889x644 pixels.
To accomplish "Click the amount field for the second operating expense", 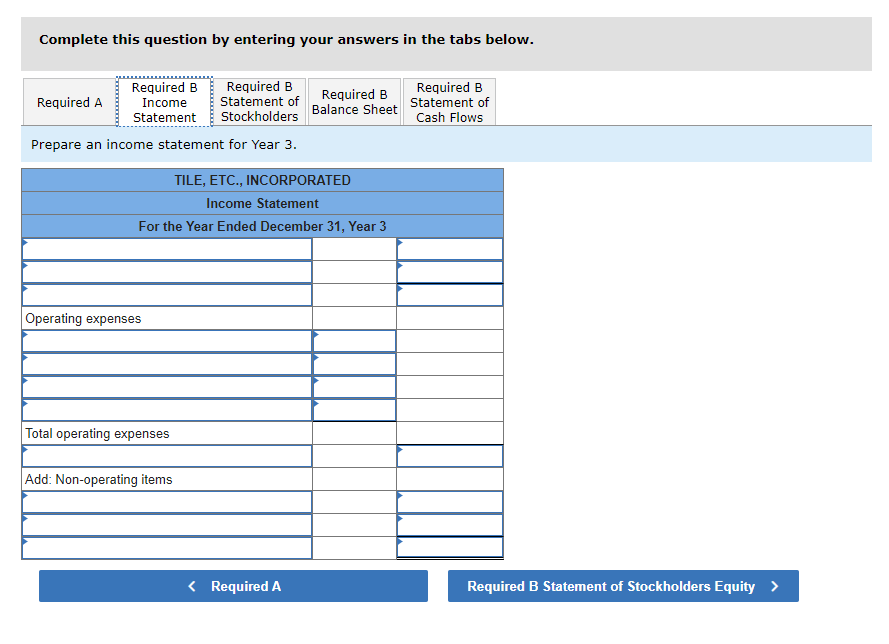I will point(354,364).
